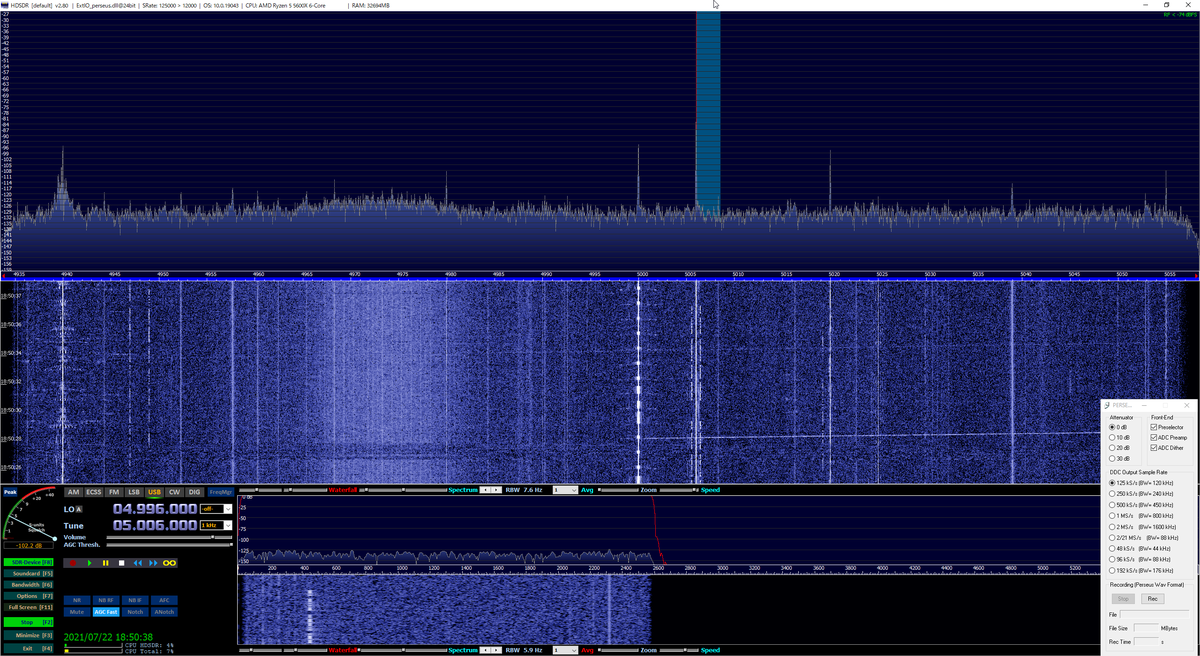Enable the ANotch auto notch filter

coord(164,612)
